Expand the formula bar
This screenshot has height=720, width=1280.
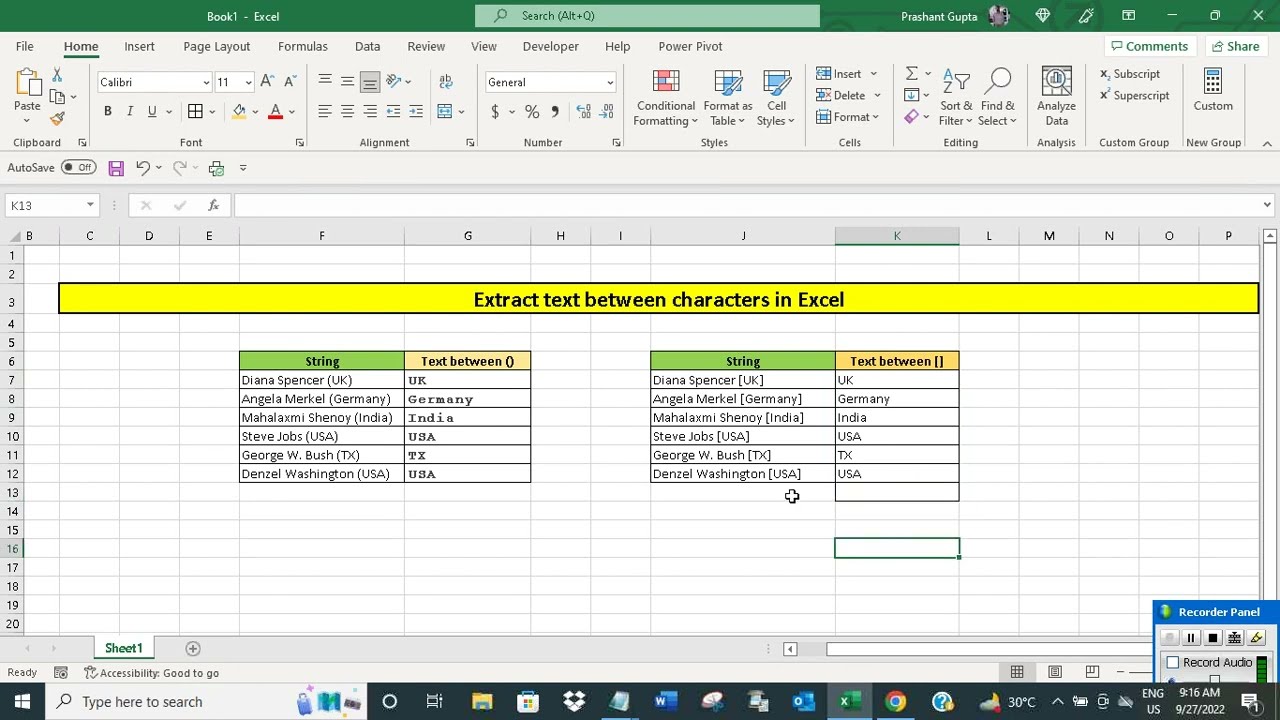(x=1267, y=205)
